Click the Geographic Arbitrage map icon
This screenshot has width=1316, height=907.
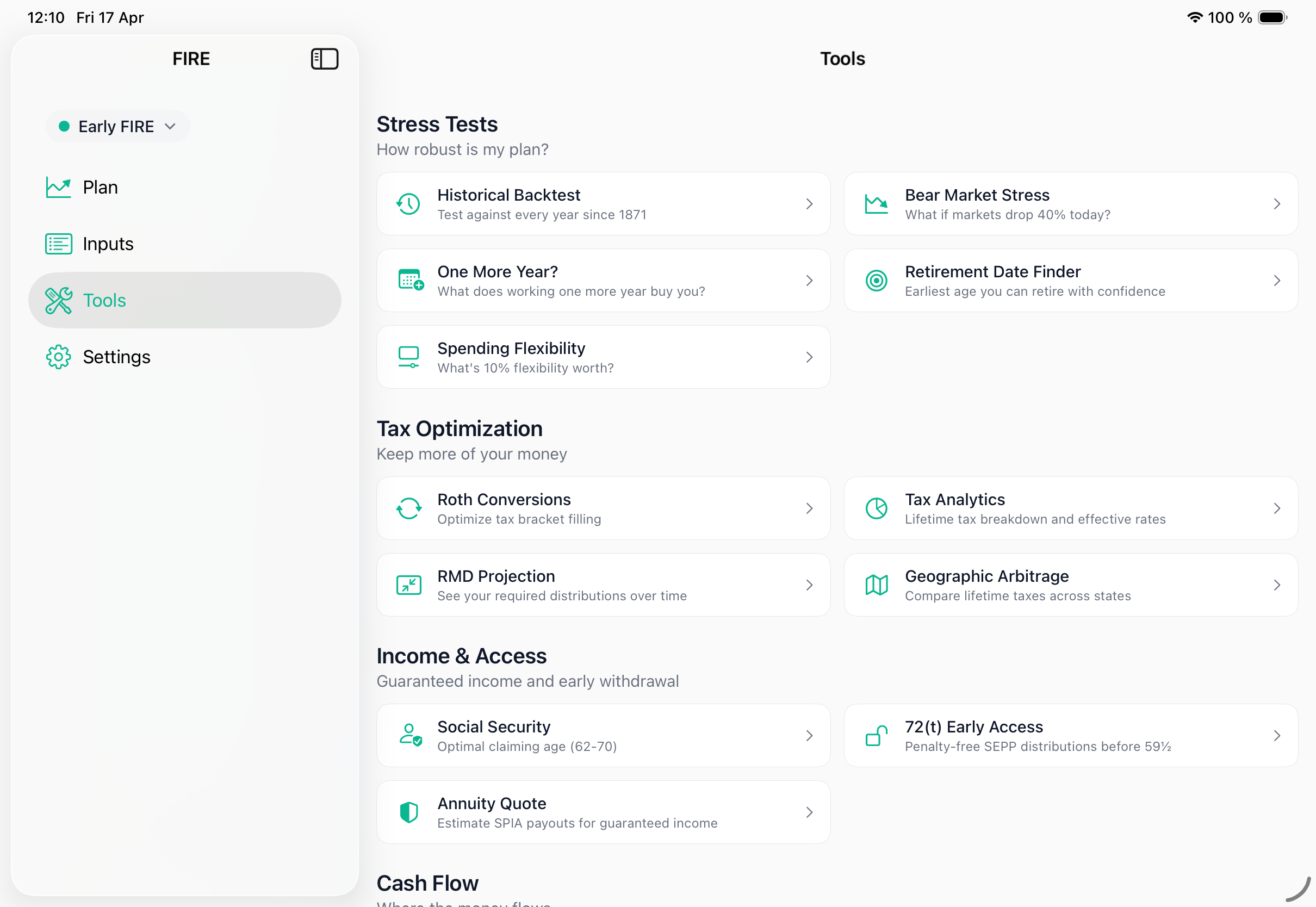tap(876, 585)
